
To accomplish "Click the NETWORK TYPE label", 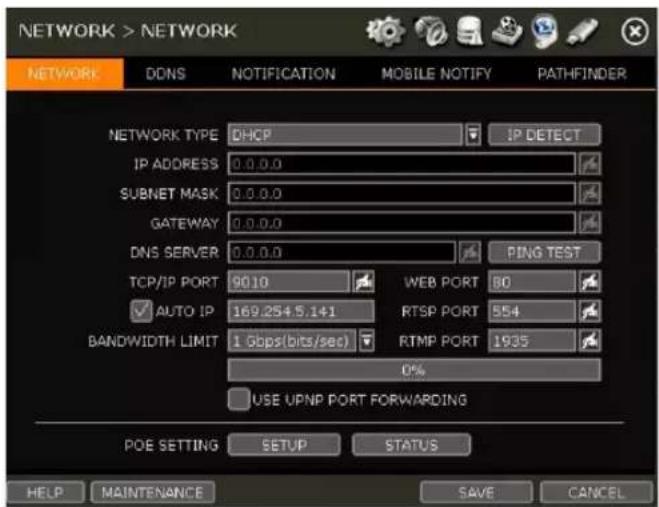I will click(163, 135).
